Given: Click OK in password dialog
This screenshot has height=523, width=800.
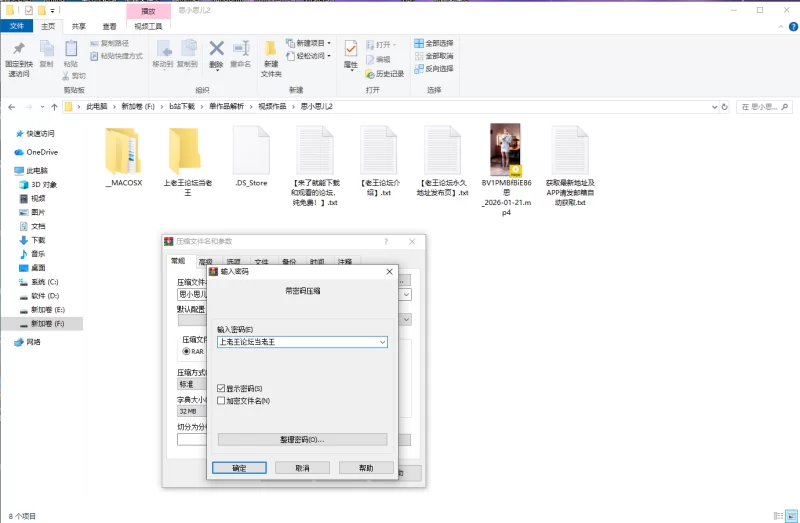Looking at the screenshot, I should point(239,468).
